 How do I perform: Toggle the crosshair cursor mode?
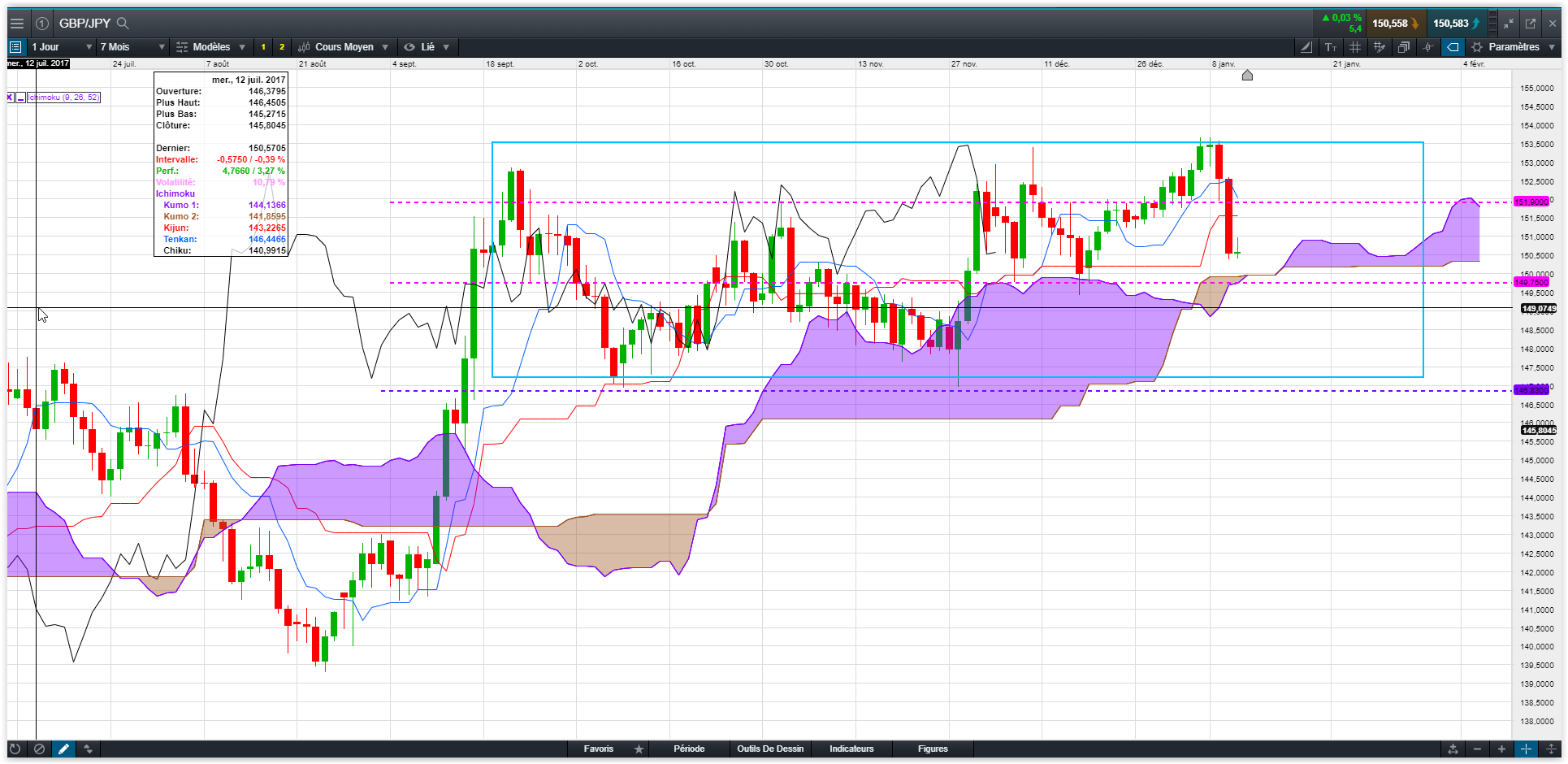(x=1427, y=47)
